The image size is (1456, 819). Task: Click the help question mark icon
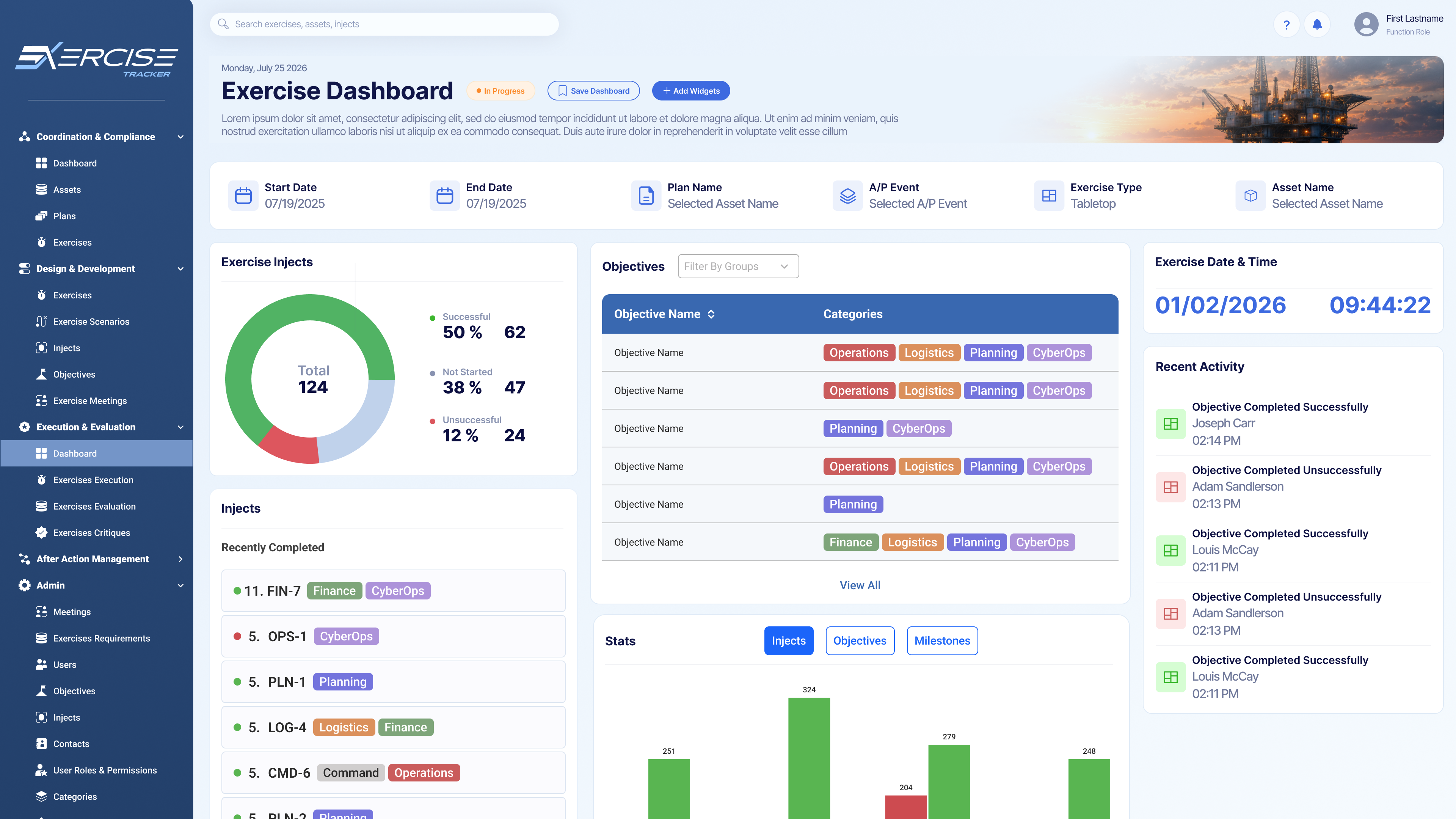click(x=1287, y=24)
